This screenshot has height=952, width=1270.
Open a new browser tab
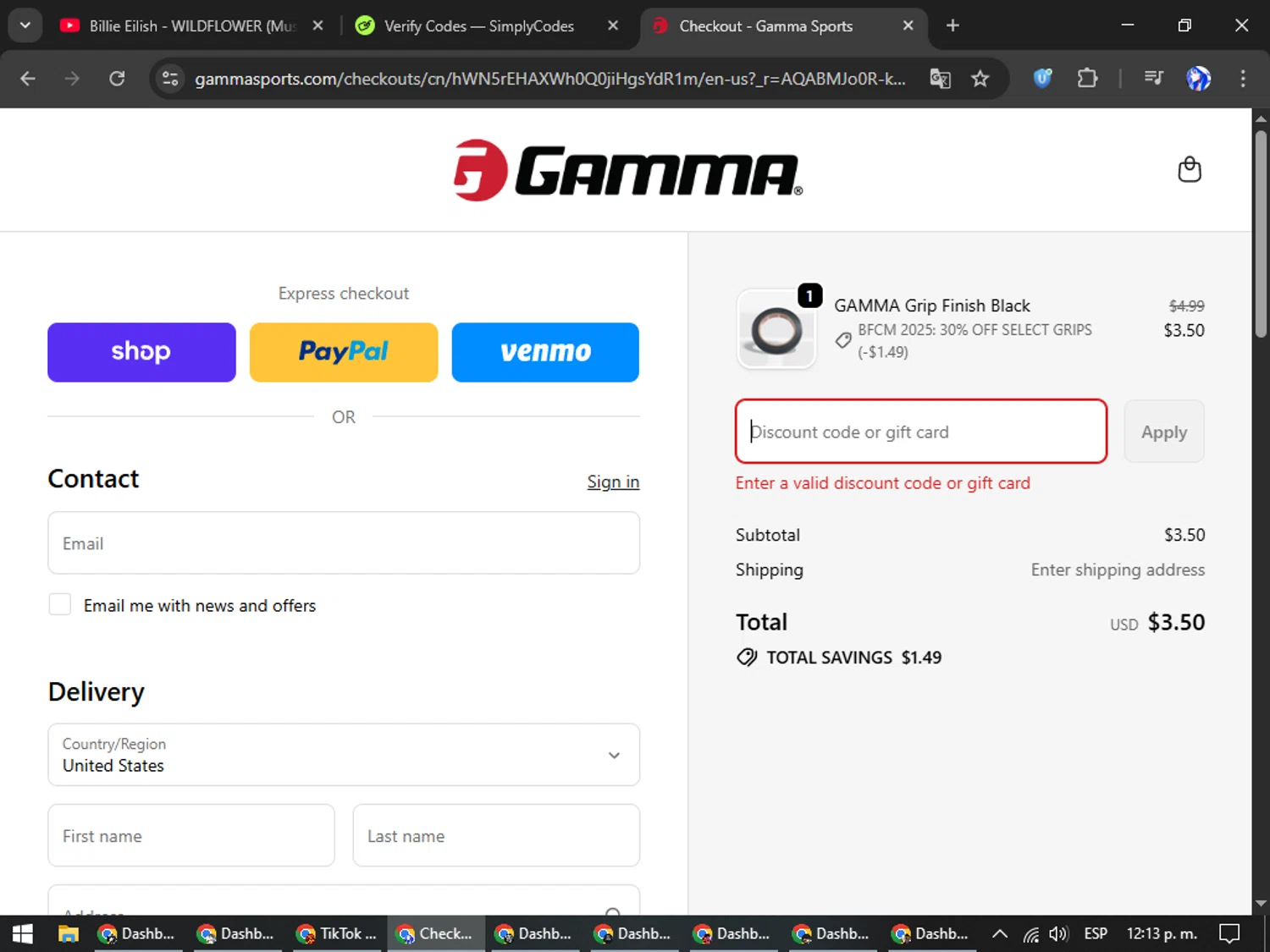pos(952,25)
